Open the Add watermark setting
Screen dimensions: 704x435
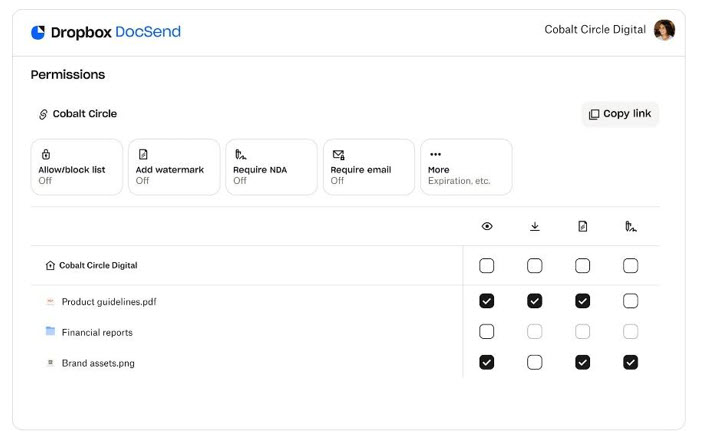pyautogui.click(x=174, y=167)
